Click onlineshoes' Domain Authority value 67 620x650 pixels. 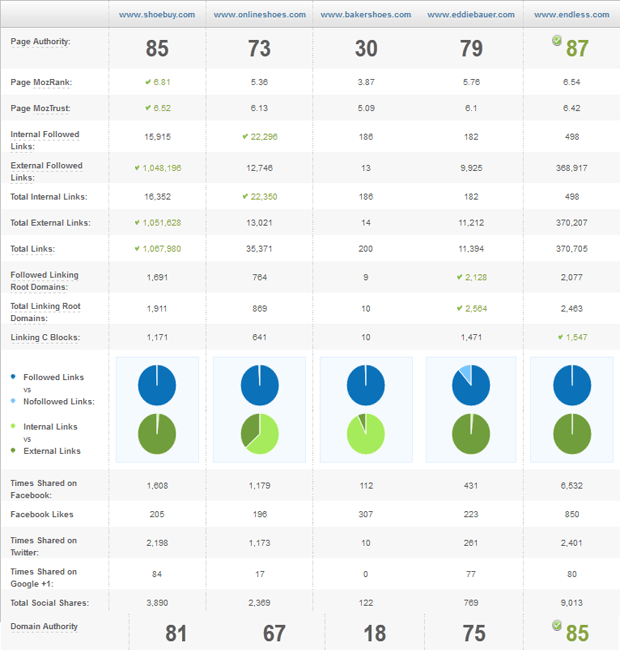click(x=274, y=633)
